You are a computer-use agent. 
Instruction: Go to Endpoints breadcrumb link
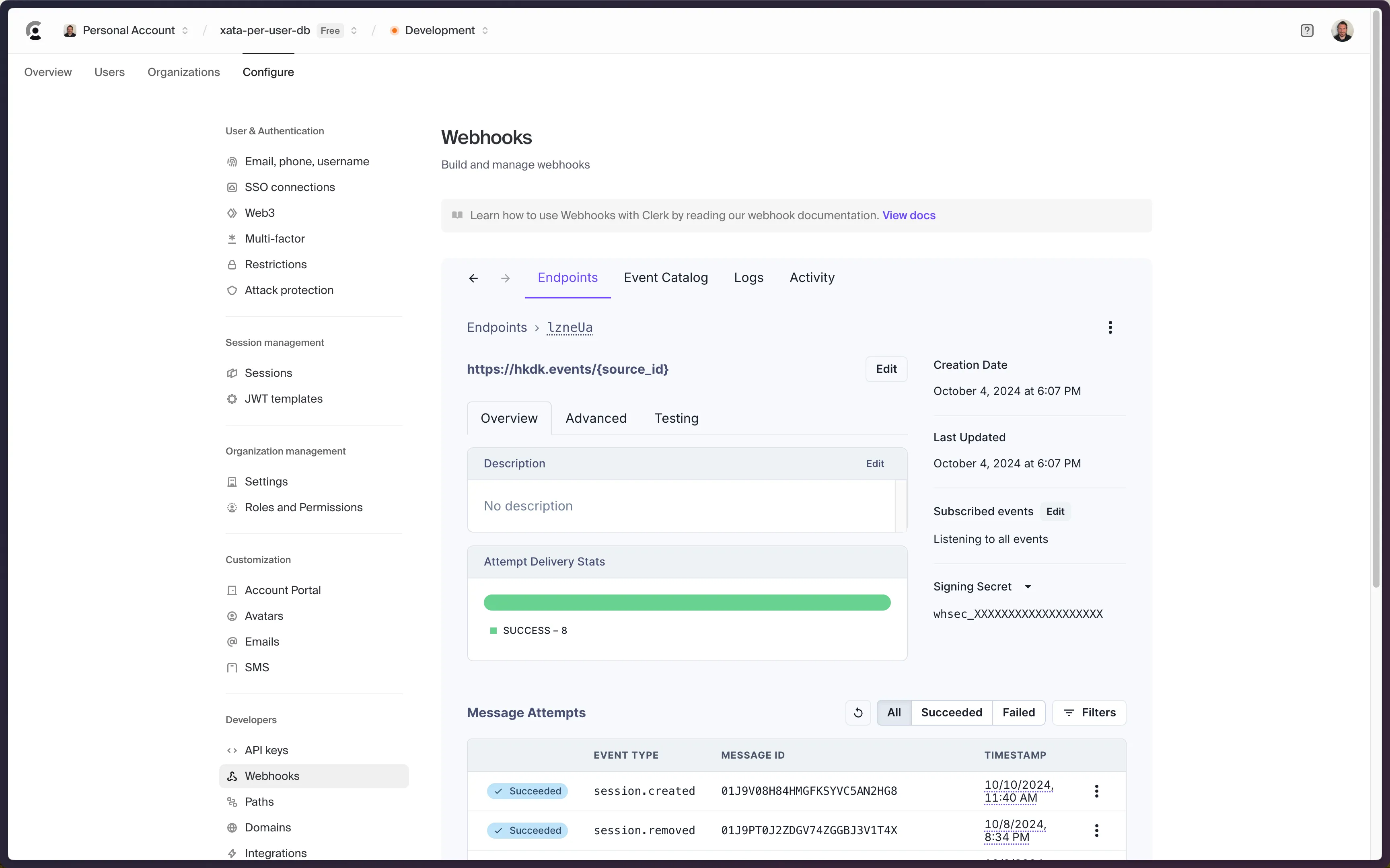tap(496, 327)
